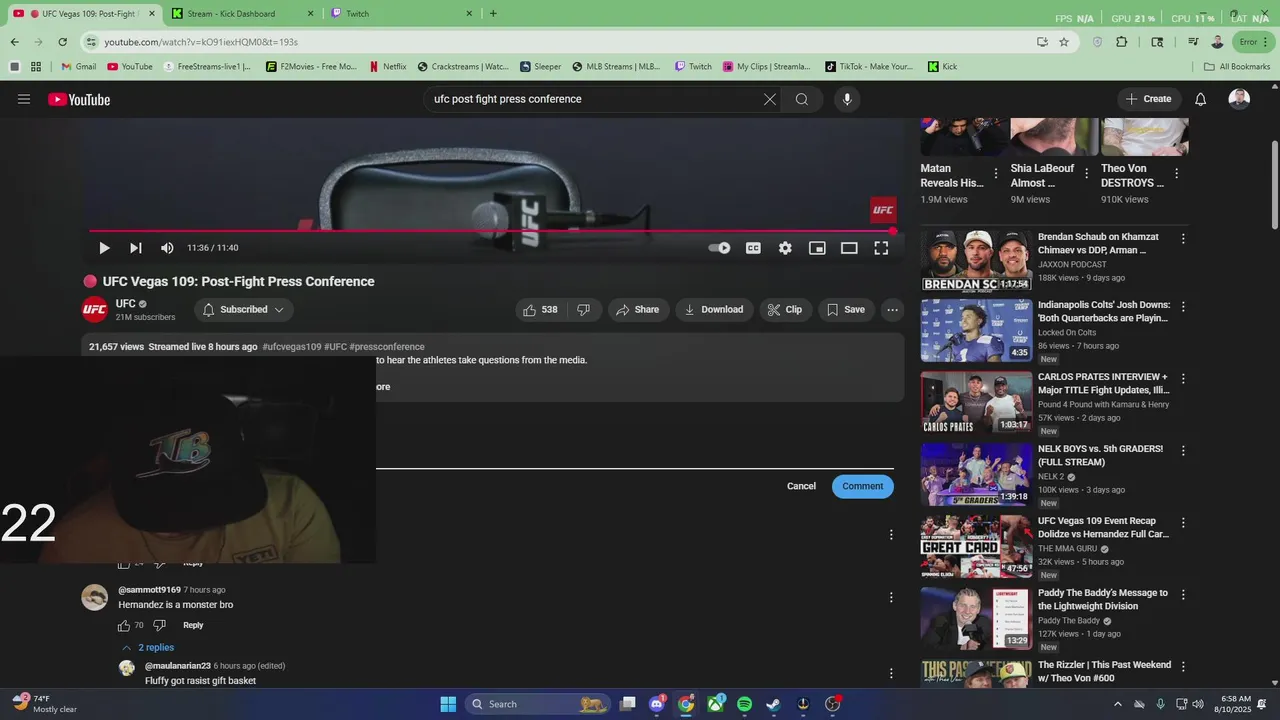This screenshot has width=1280, height=720.
Task: Click the address bar URL
Action: 201,42
